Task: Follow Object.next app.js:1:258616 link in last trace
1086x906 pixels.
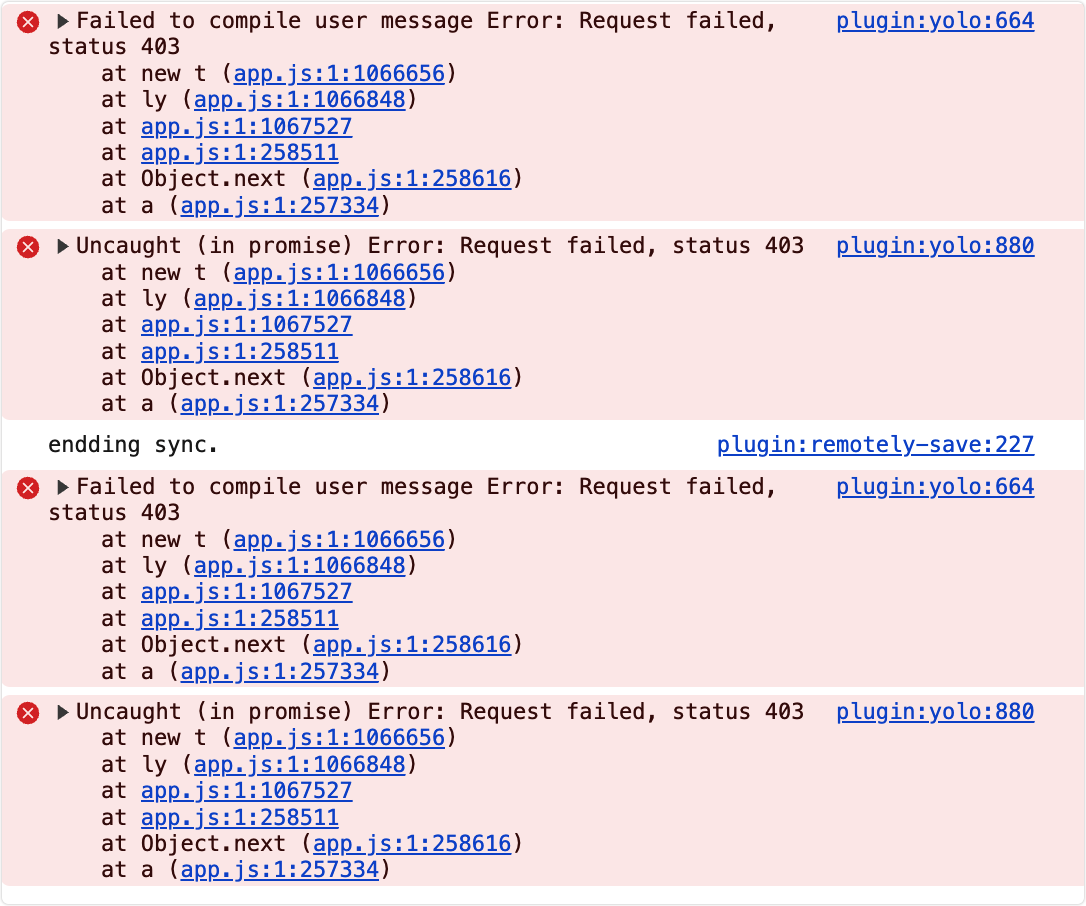Action: 412,844
